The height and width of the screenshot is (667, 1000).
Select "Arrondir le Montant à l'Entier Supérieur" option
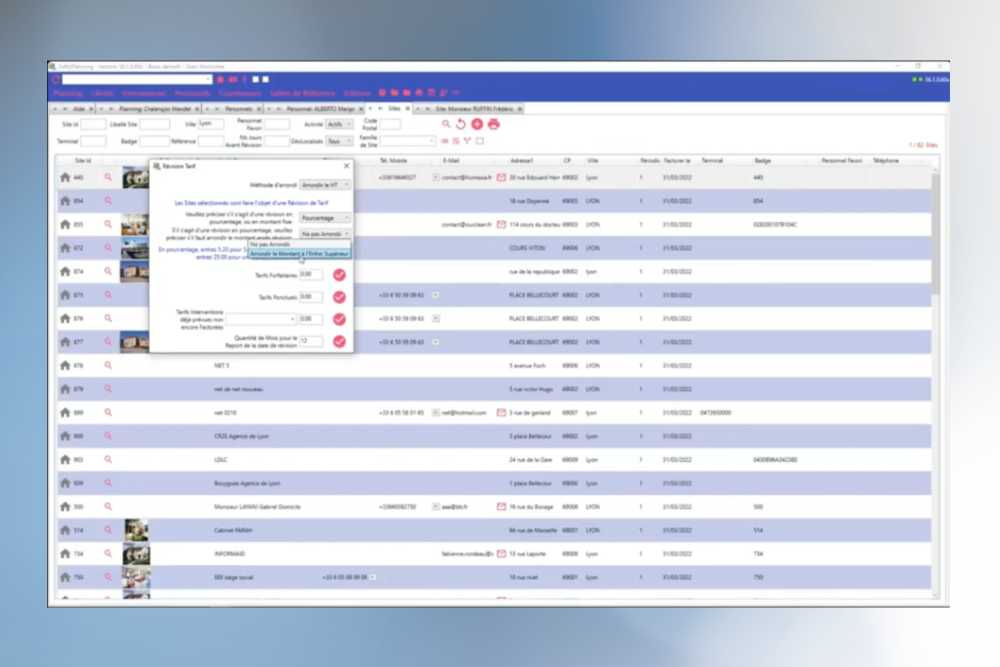point(300,253)
